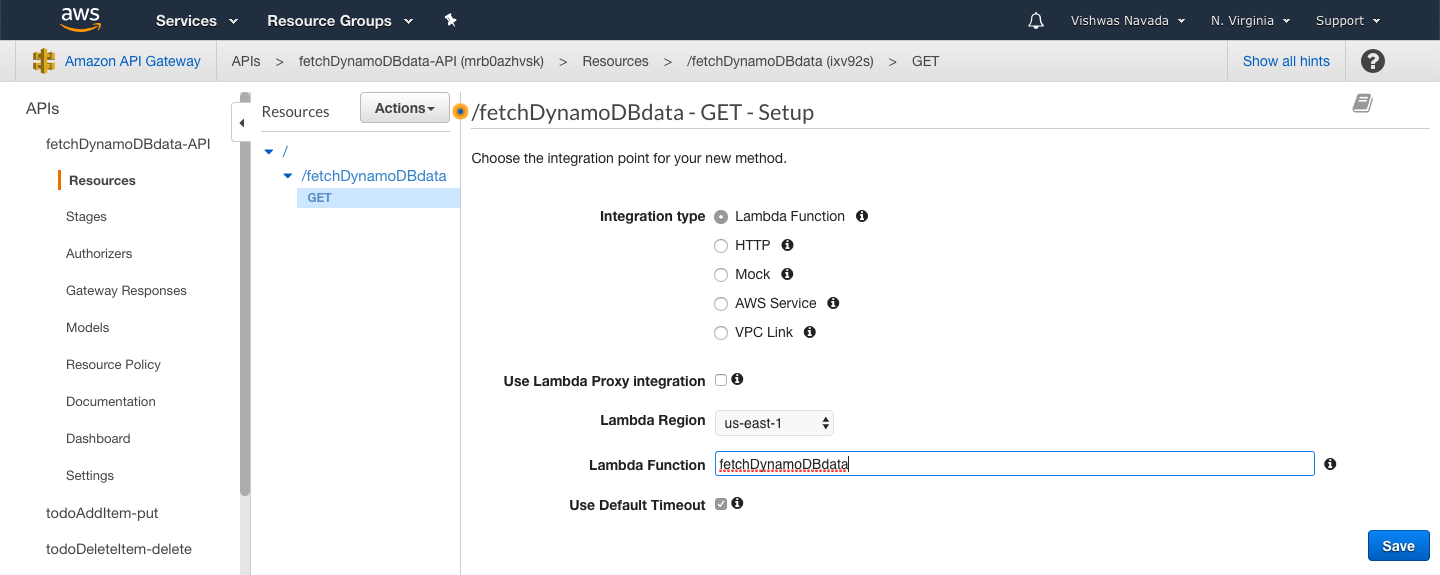
Task: Open Vishwas Navada account dropdown
Action: pos(1128,20)
